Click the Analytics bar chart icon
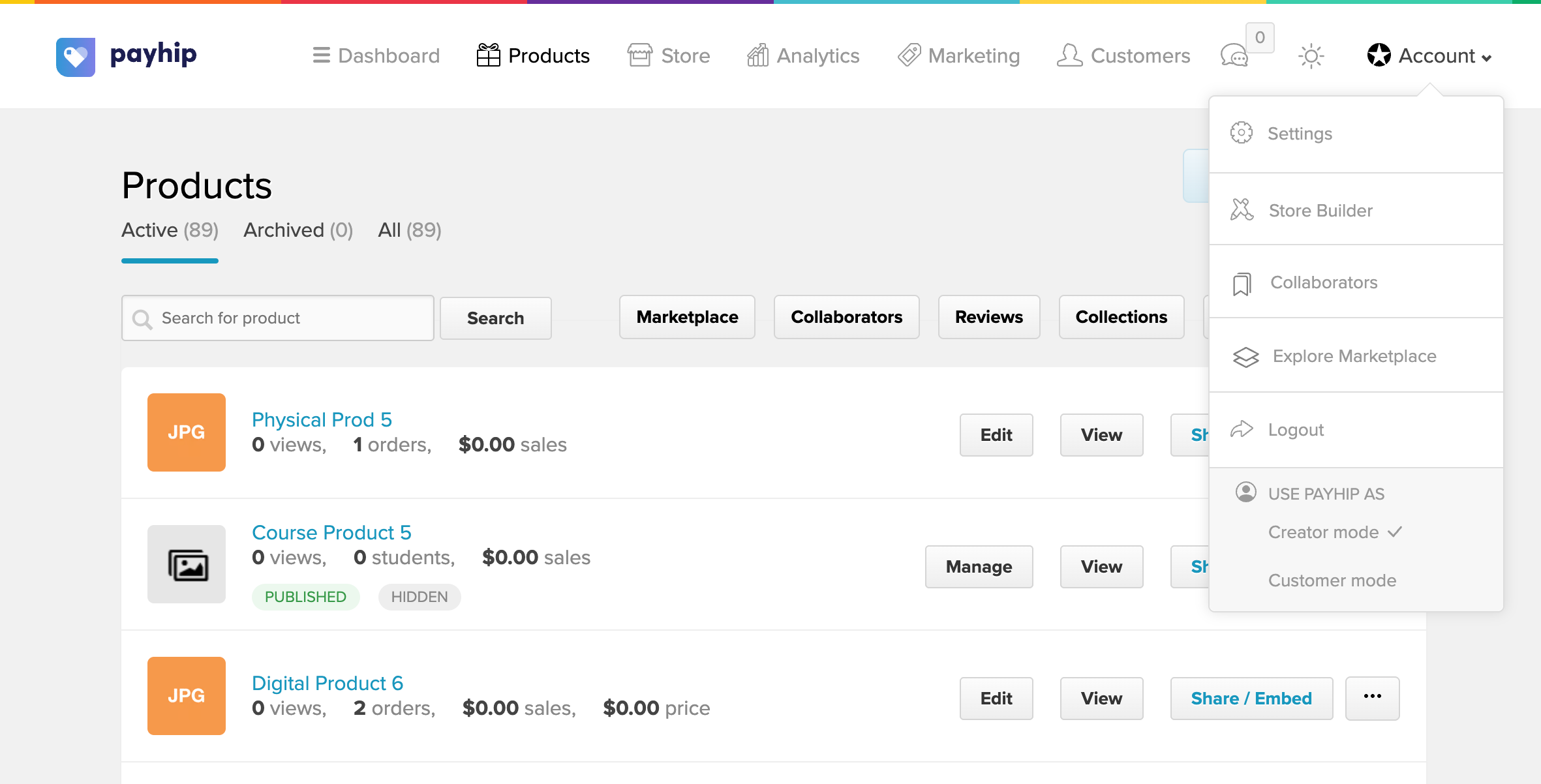The width and height of the screenshot is (1541, 784). [x=757, y=55]
